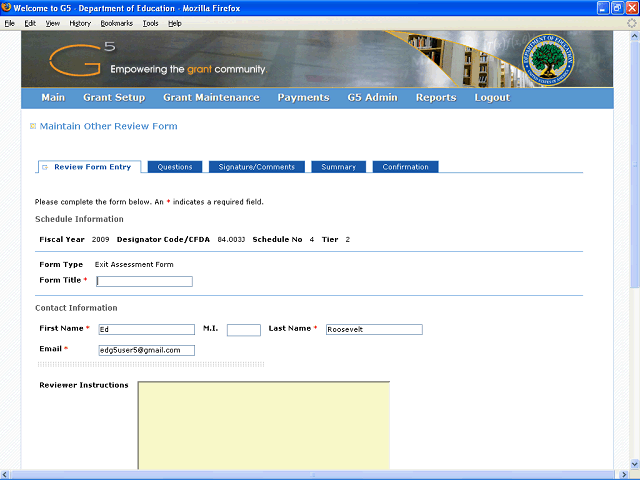The width and height of the screenshot is (640, 480).
Task: Click the Maintain Other Review Form heading
Action: coord(109,126)
